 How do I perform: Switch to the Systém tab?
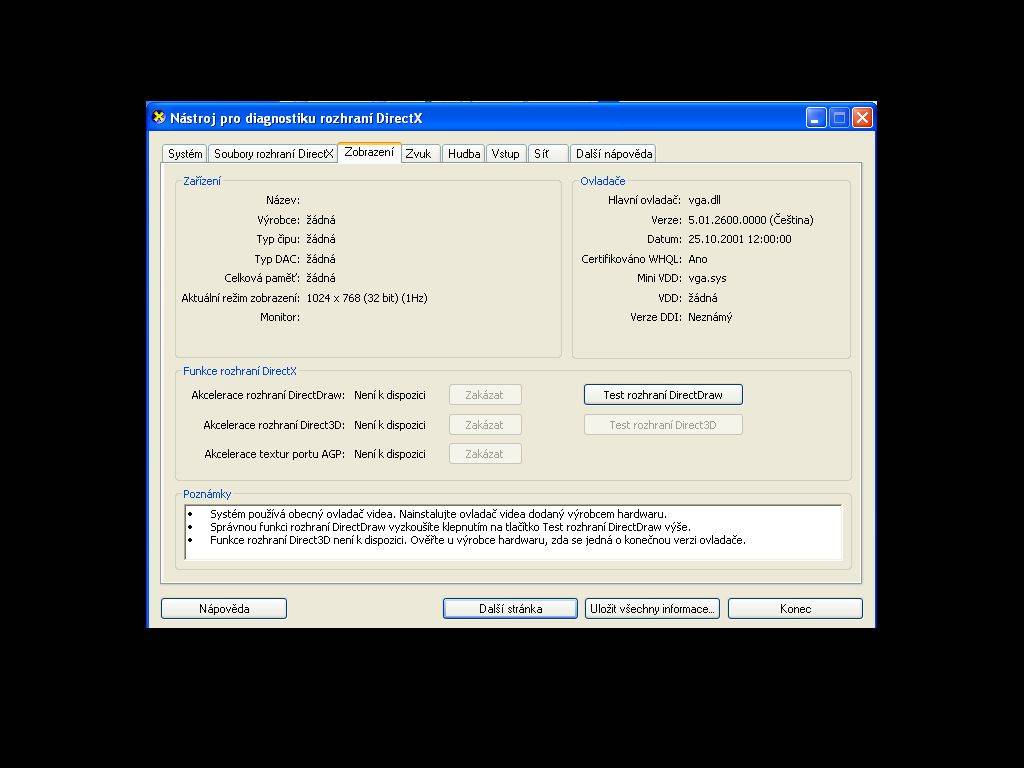pos(185,153)
